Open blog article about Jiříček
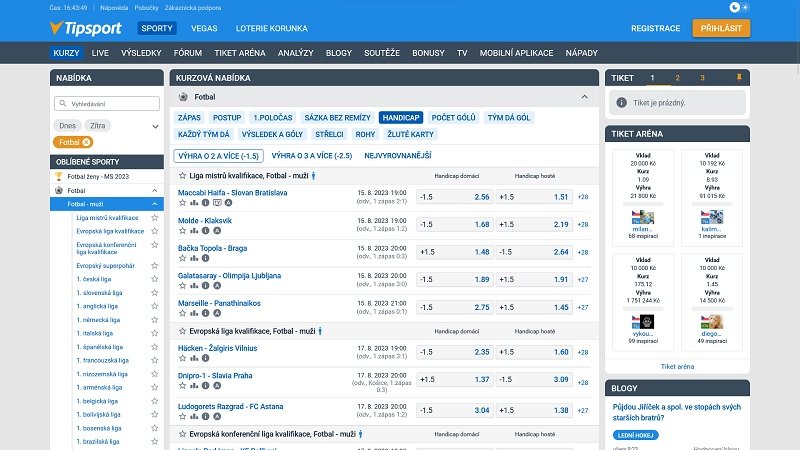 [677, 412]
